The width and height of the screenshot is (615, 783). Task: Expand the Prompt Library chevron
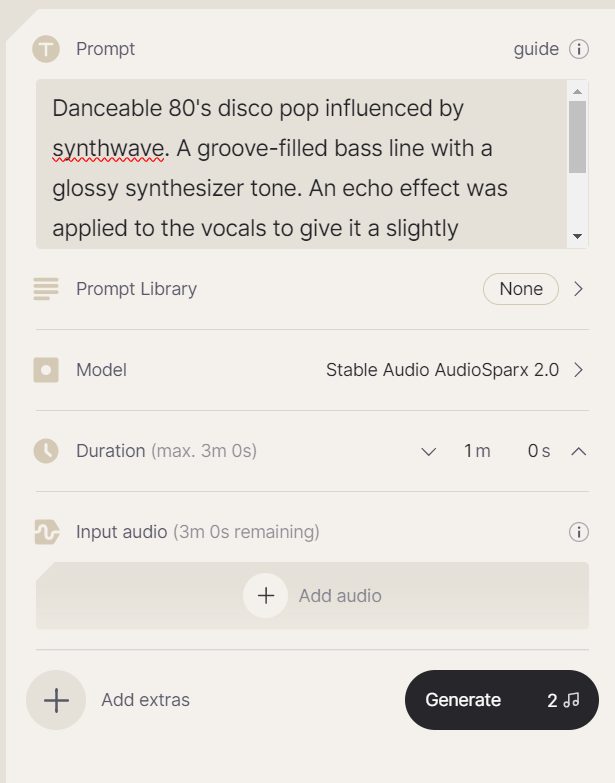click(579, 289)
